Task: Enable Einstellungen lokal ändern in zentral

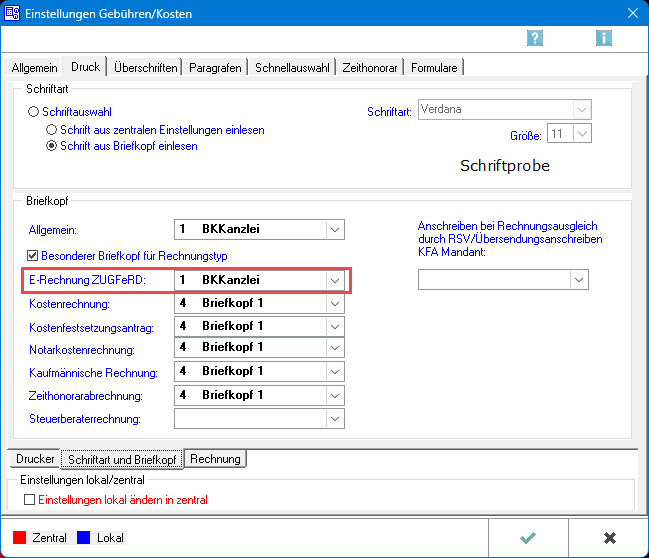Action: point(29,499)
